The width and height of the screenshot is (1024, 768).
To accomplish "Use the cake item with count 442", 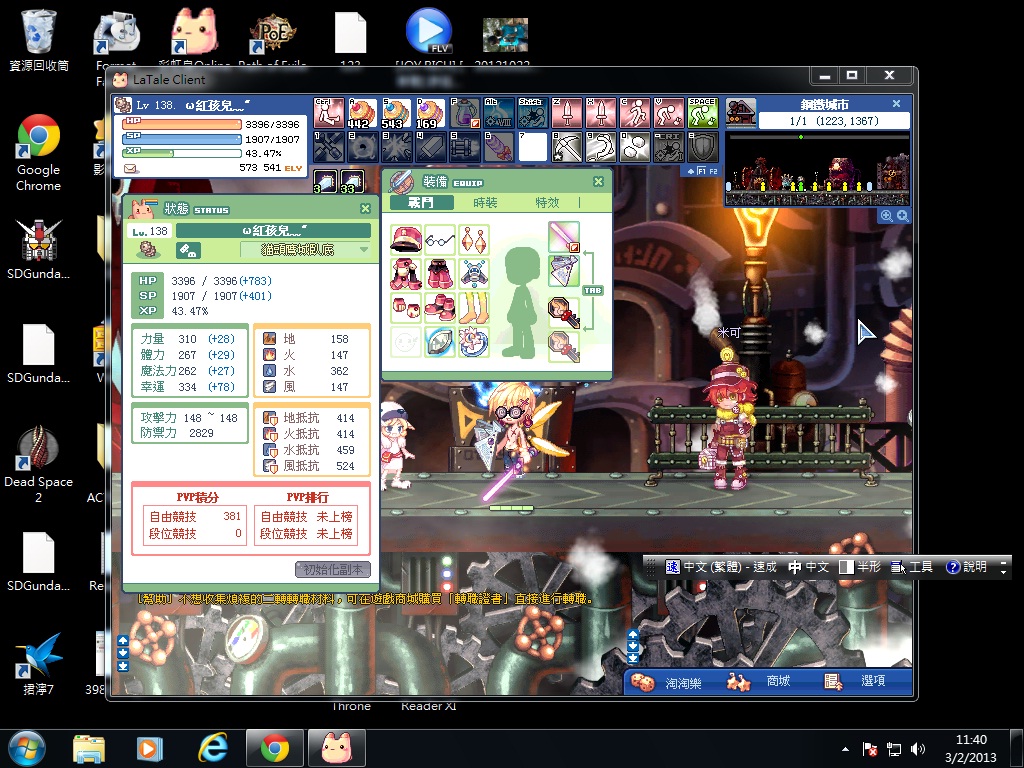I will click(362, 113).
